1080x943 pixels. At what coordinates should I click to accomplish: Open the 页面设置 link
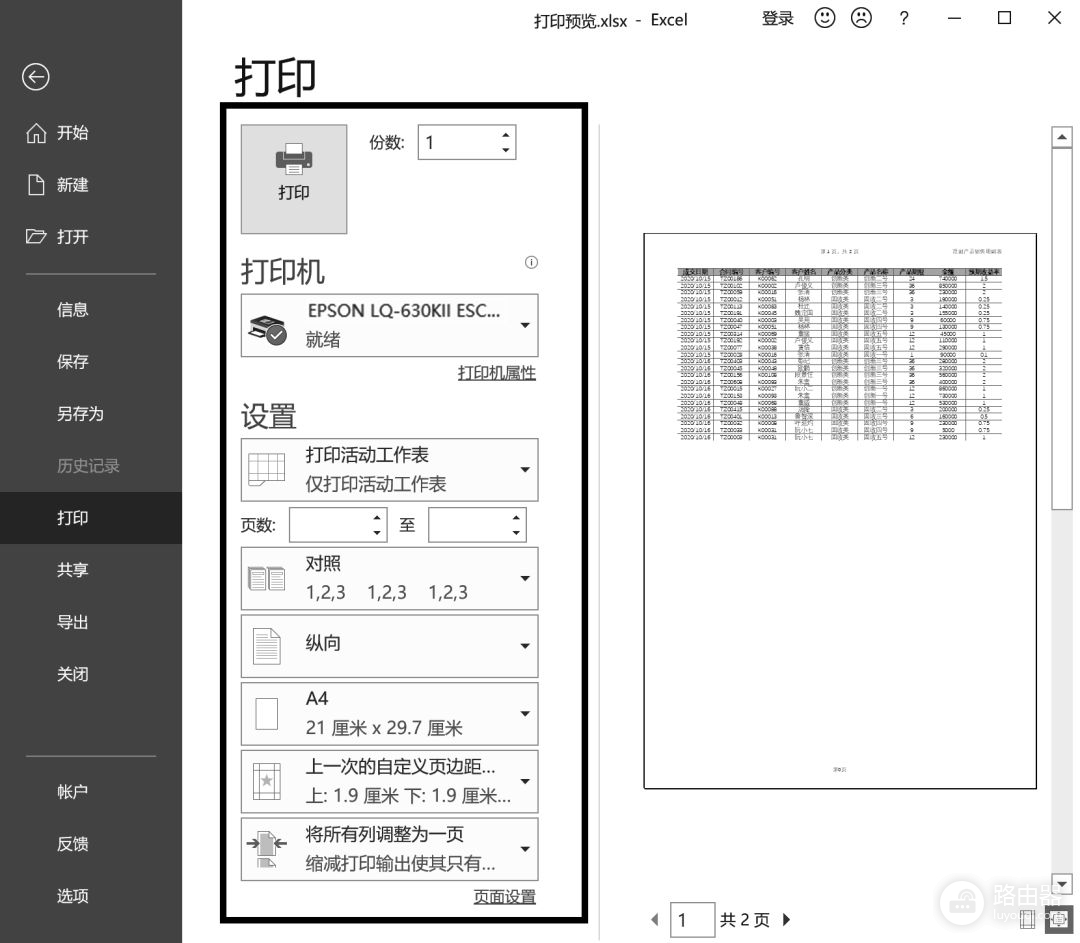click(x=504, y=897)
